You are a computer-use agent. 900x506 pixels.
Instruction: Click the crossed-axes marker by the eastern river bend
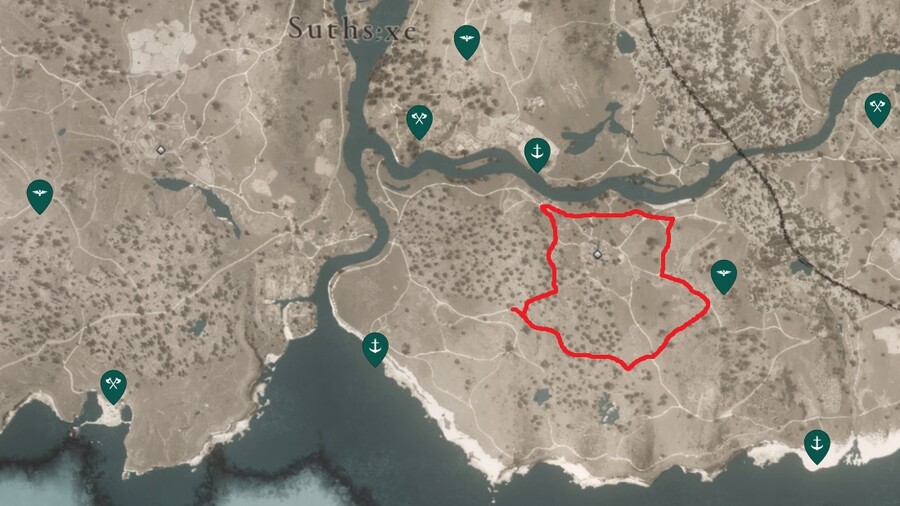[x=878, y=110]
